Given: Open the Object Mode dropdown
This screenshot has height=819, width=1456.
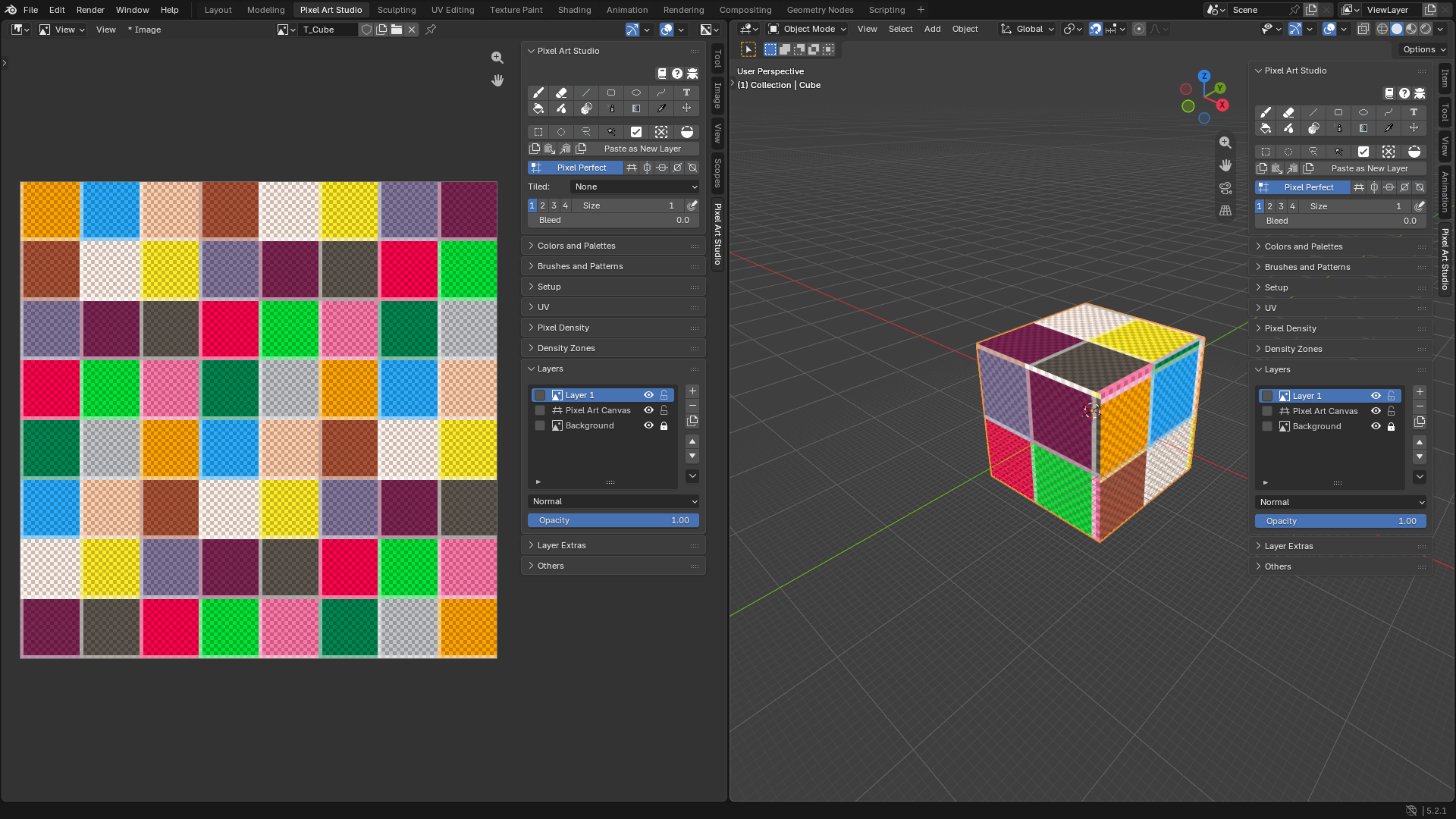Looking at the screenshot, I should [808, 29].
